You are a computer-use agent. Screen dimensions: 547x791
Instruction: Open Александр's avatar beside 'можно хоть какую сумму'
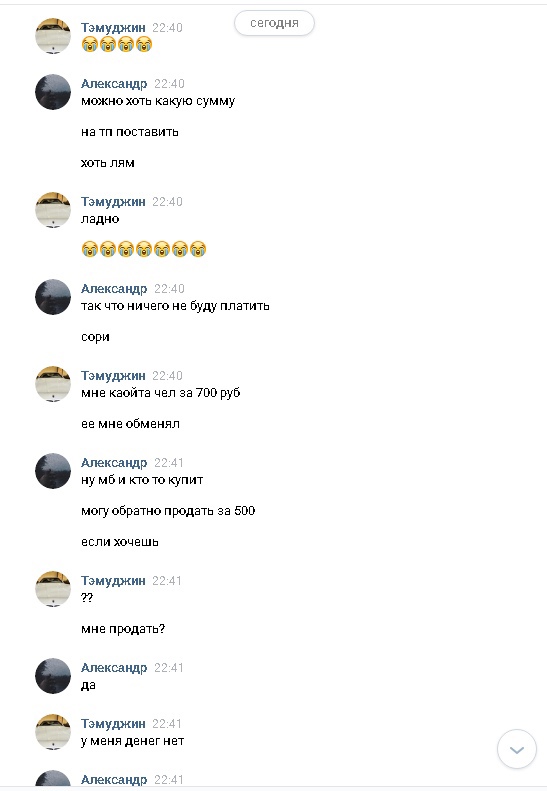53,92
